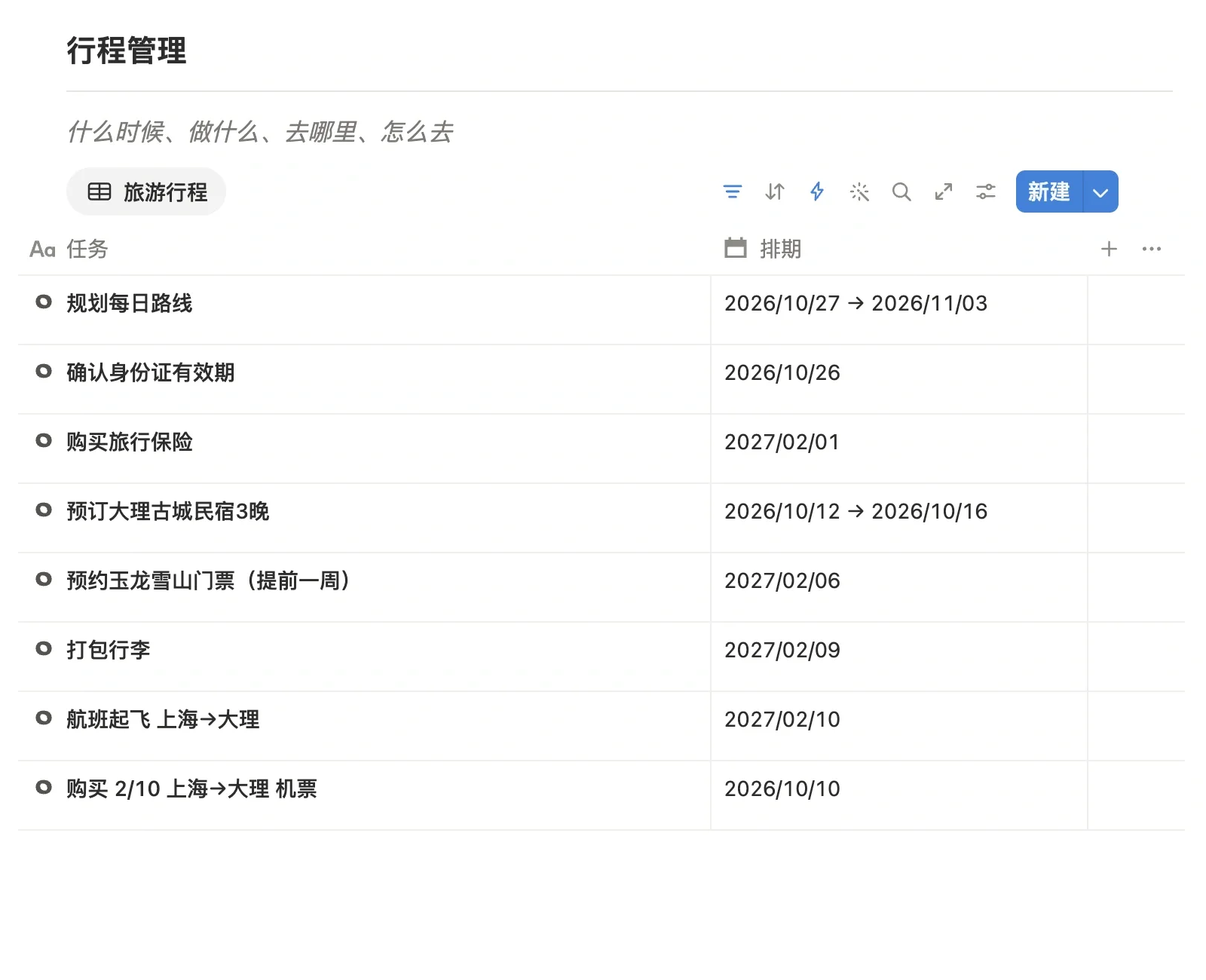Open the filter icon in the toolbar
Screen dimensions: 1206x980
[732, 191]
